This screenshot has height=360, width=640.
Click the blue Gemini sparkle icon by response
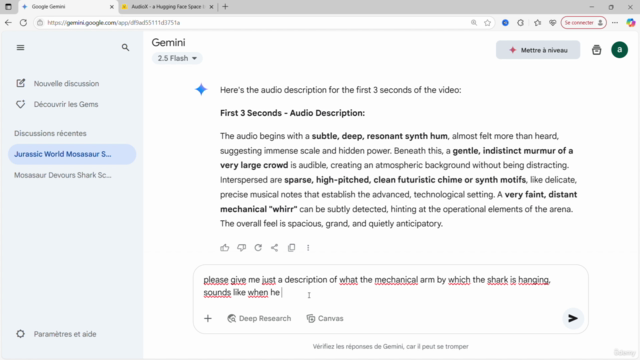click(x=201, y=89)
